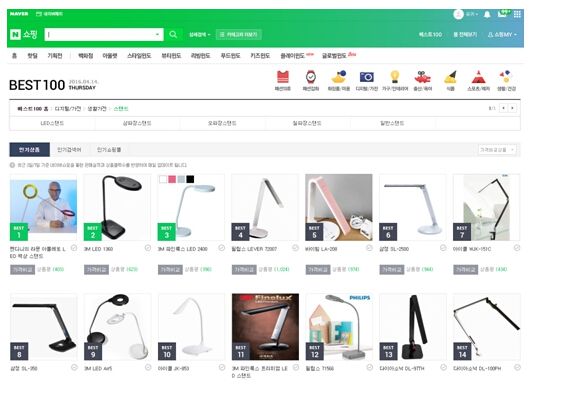Open the Philips BEST 12 lamp thumbnail
563x397 pixels.
339,327
